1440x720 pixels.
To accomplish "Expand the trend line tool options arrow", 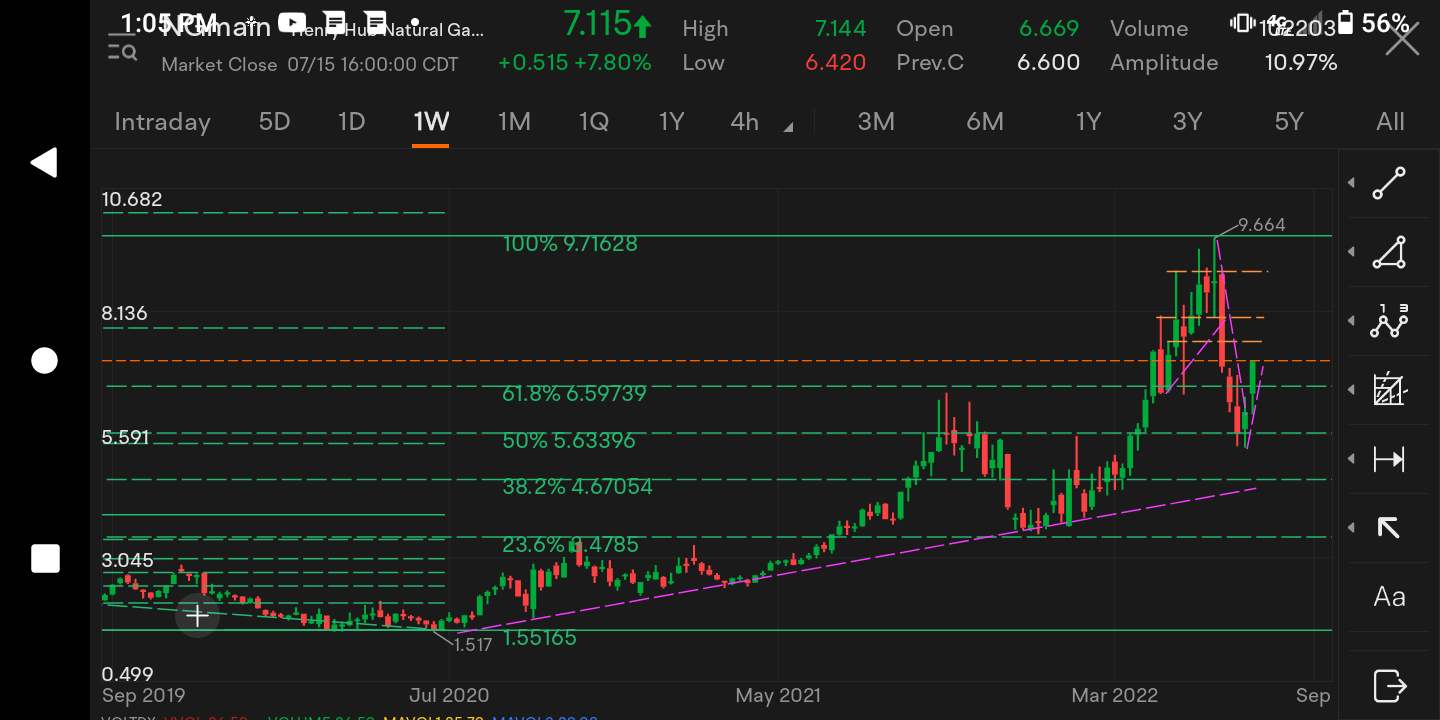I will click(1352, 184).
